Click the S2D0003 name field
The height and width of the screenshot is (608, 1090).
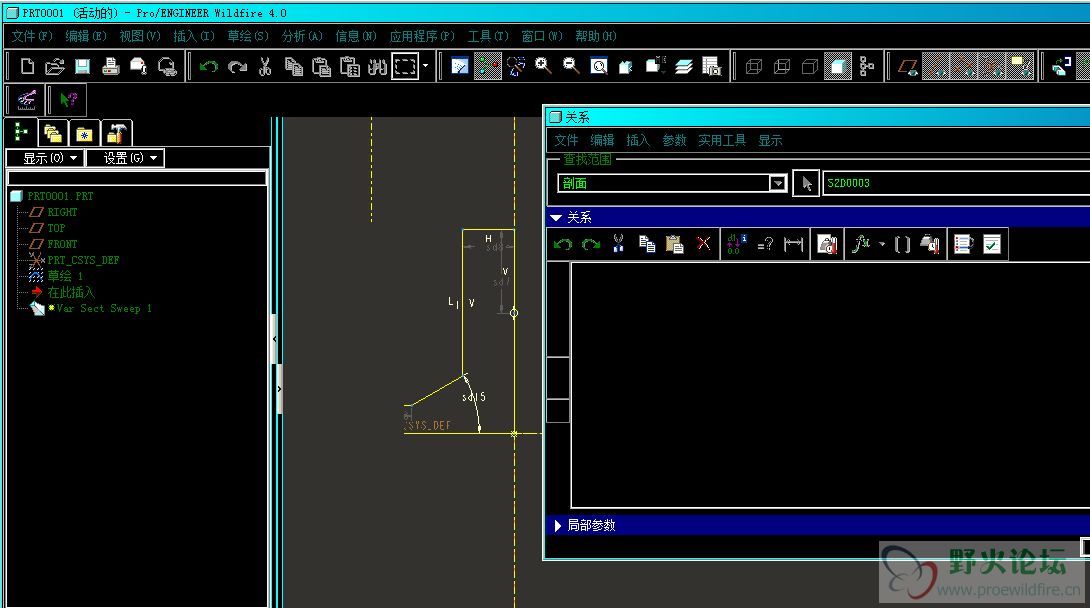956,183
